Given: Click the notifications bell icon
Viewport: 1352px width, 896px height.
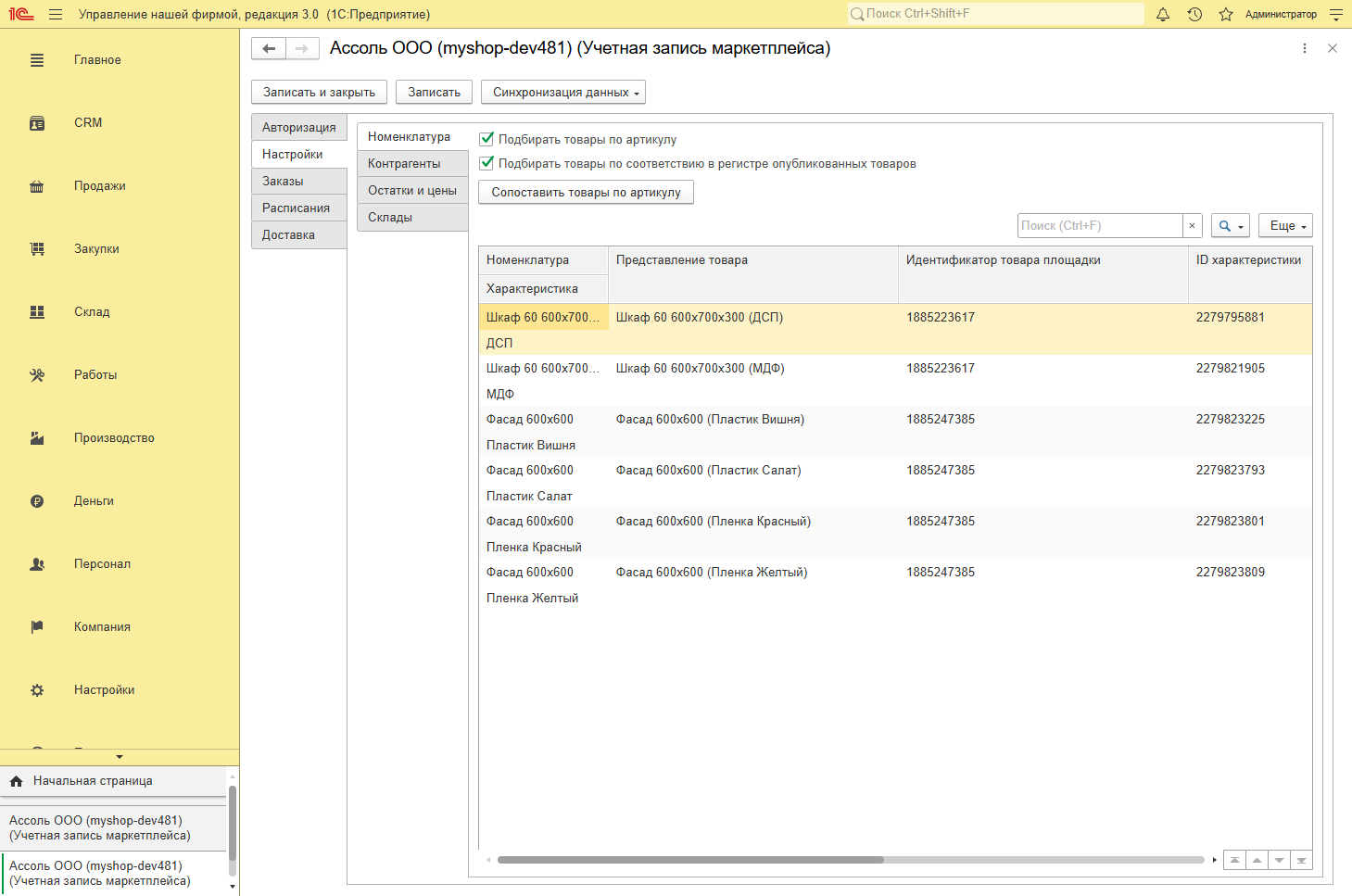Looking at the screenshot, I should 1163,15.
